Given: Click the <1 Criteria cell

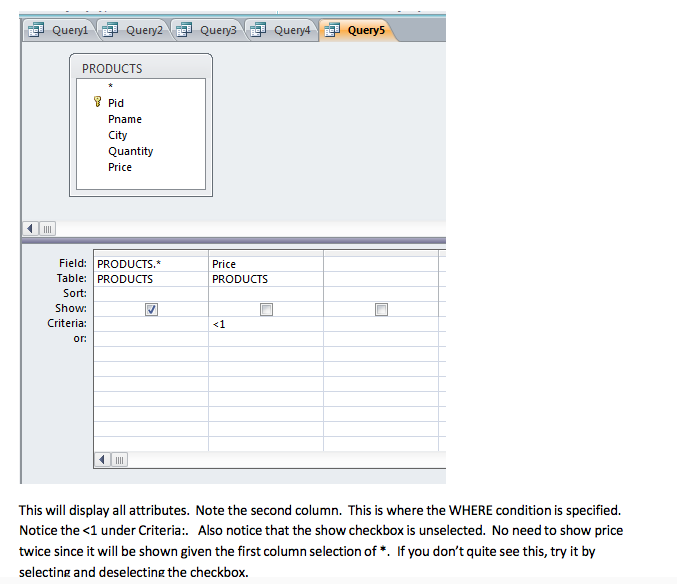Looking at the screenshot, I should [266, 324].
